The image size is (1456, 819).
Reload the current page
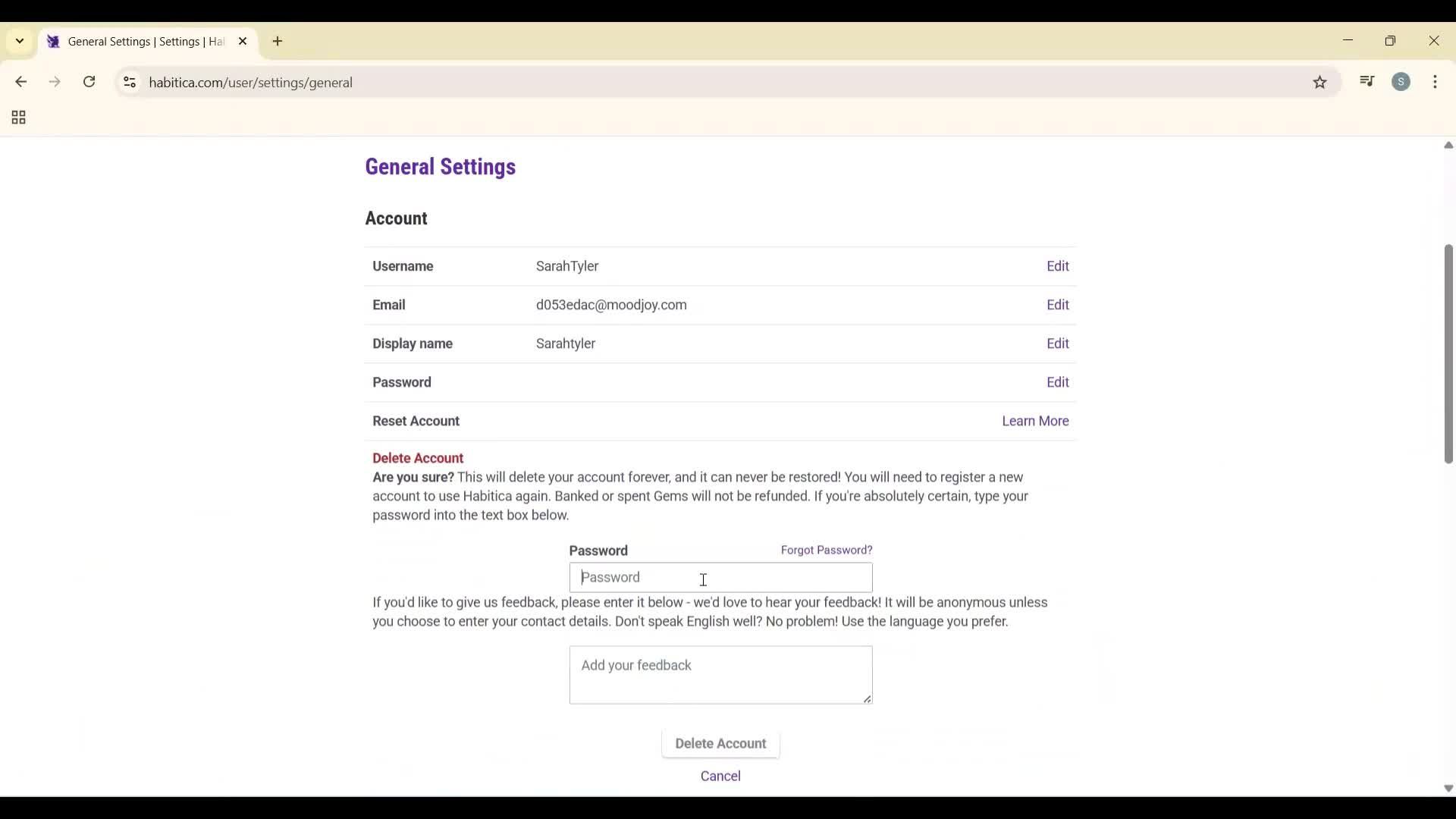[x=89, y=82]
